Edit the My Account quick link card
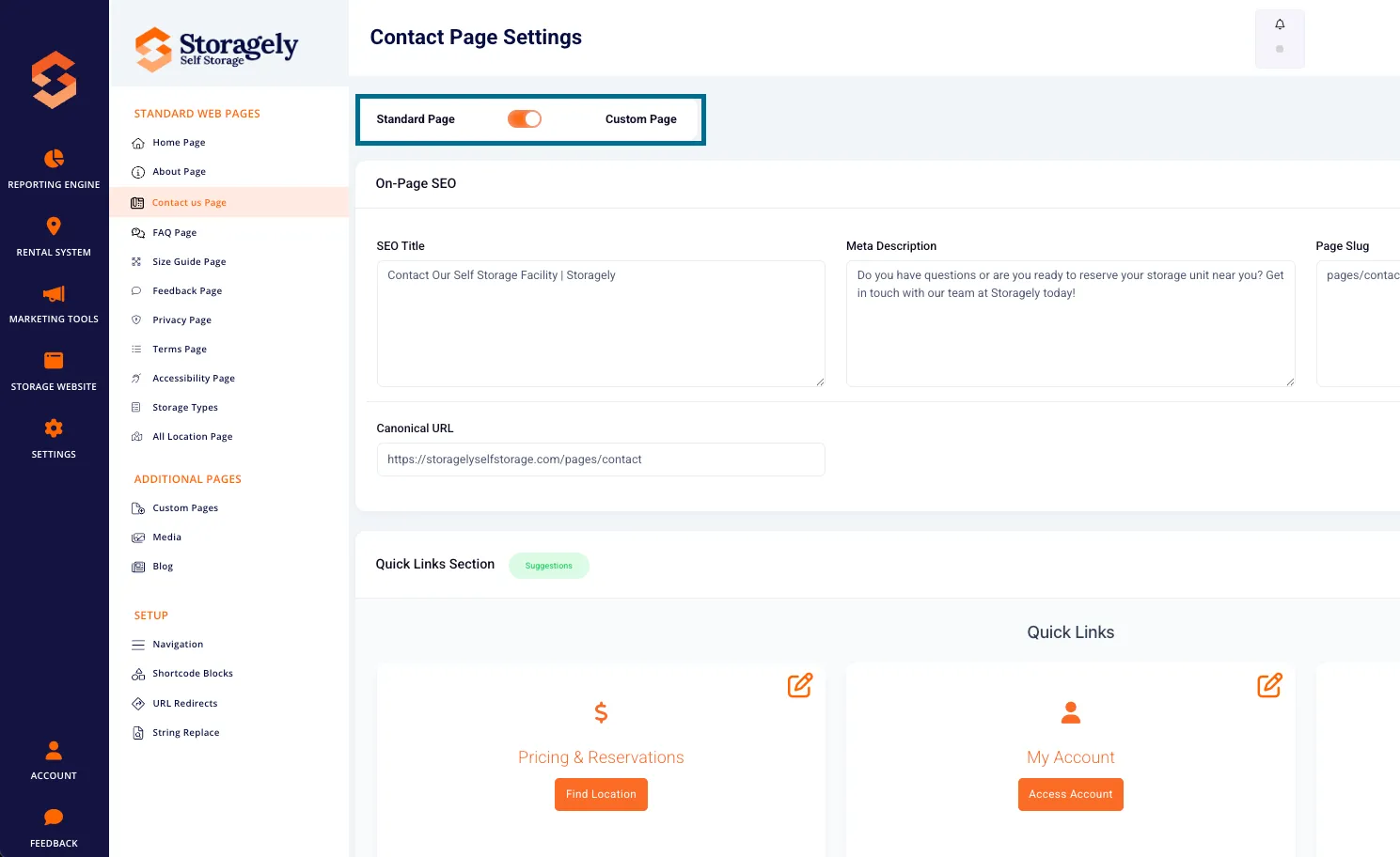 tap(1269, 686)
